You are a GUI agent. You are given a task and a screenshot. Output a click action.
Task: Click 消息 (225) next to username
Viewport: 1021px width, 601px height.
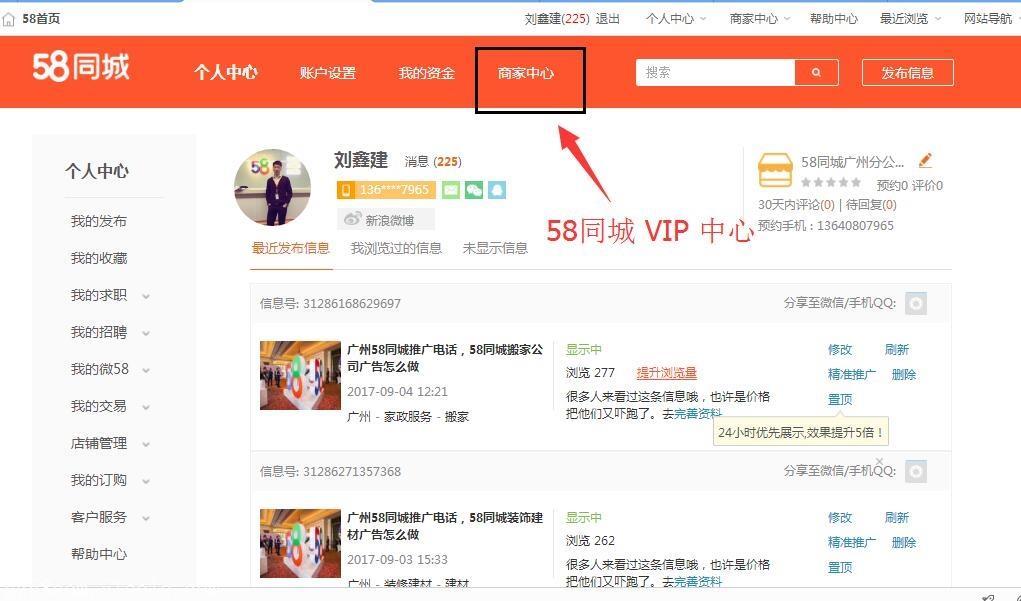432,161
